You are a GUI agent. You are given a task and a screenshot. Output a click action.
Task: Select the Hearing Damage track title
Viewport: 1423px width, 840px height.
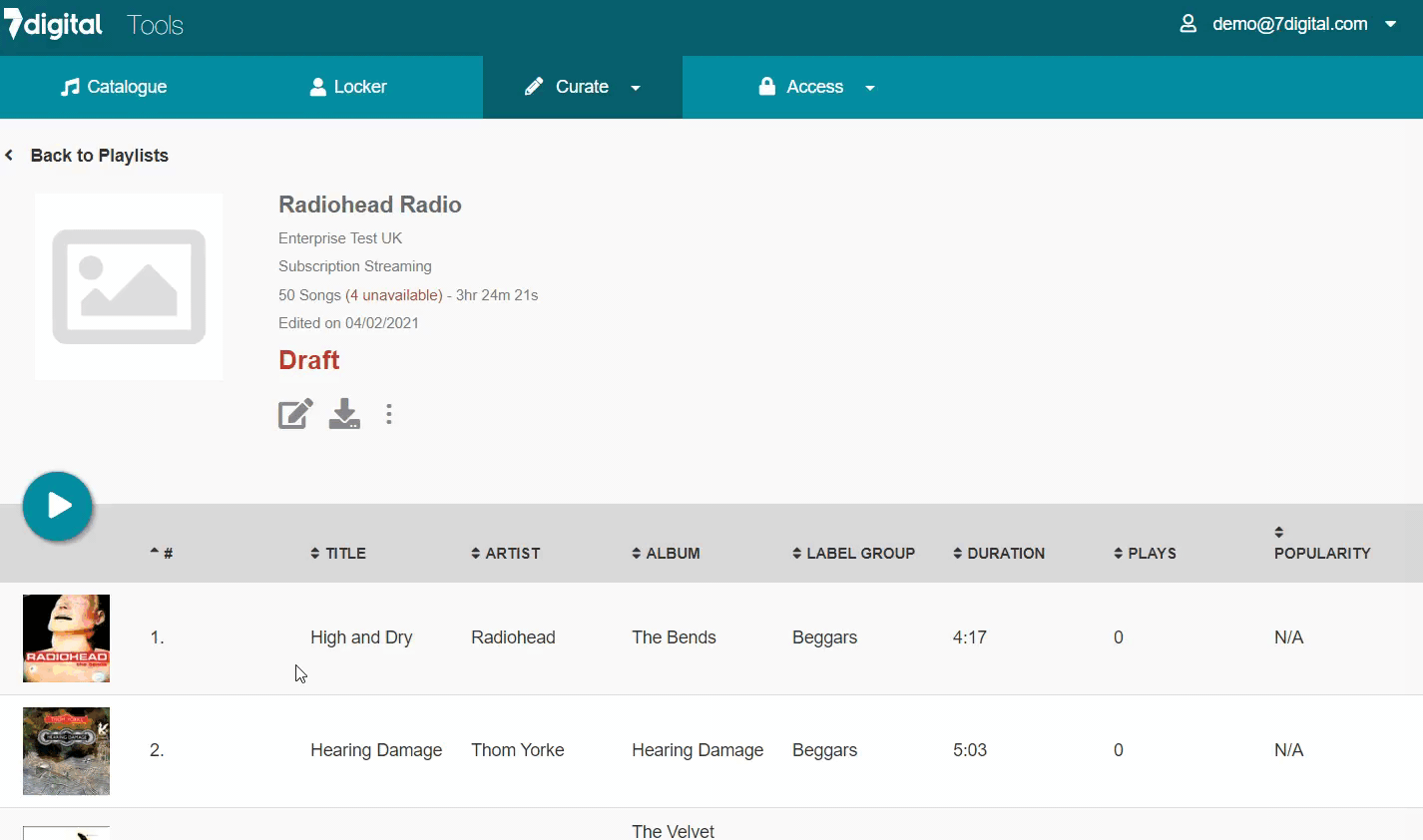pos(376,750)
